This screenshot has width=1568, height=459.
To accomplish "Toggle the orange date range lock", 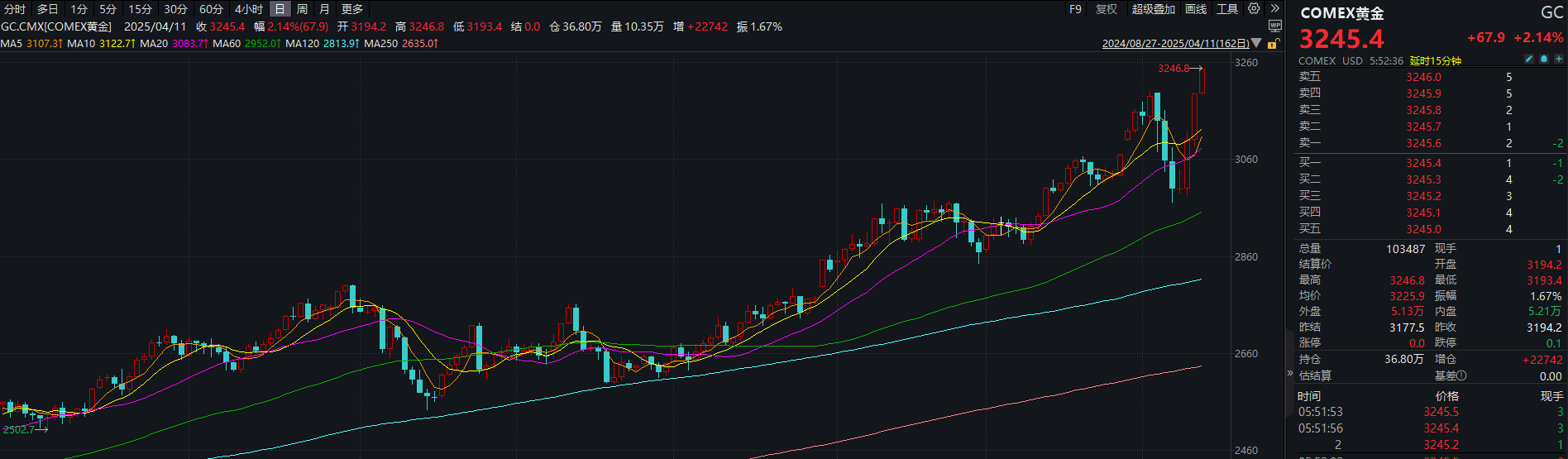I will coord(1274,44).
